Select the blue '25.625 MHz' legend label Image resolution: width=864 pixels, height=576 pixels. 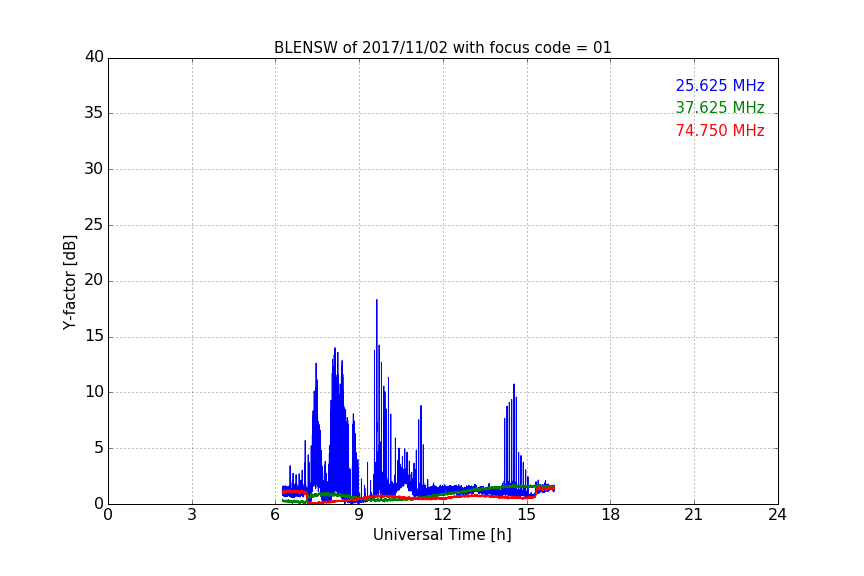click(720, 85)
